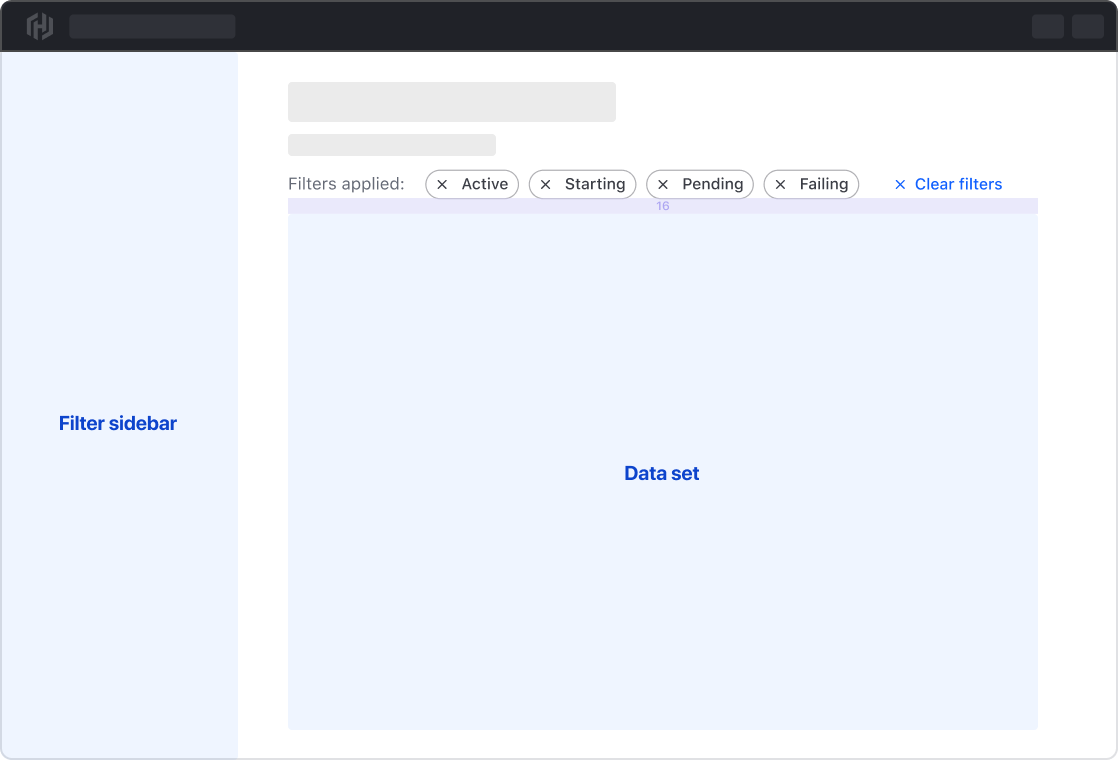Select the Filter sidebar section
The width and height of the screenshot is (1118, 760).
click(118, 423)
